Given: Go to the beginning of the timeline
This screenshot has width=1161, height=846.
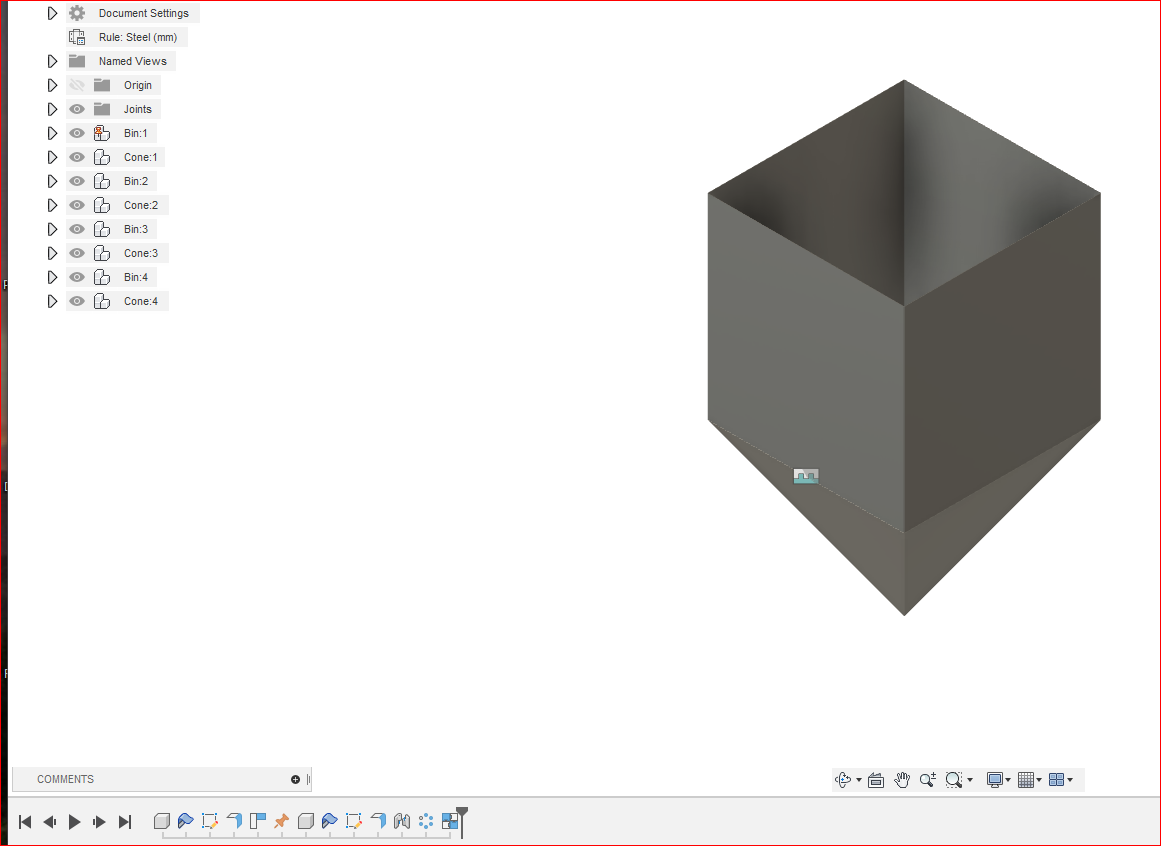Looking at the screenshot, I should pyautogui.click(x=25, y=822).
